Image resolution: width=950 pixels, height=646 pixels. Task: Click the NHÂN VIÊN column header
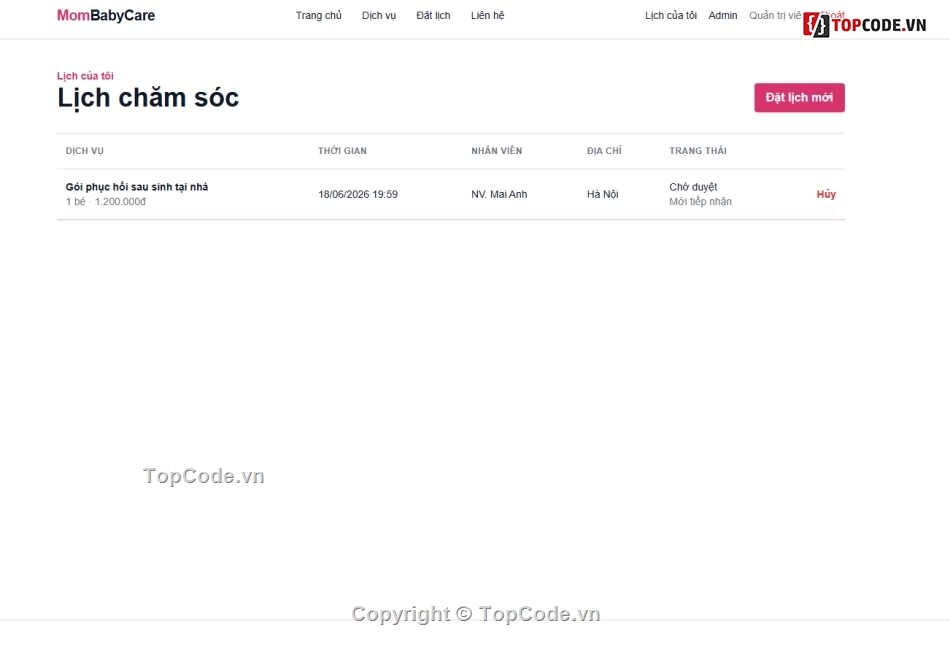[497, 151]
